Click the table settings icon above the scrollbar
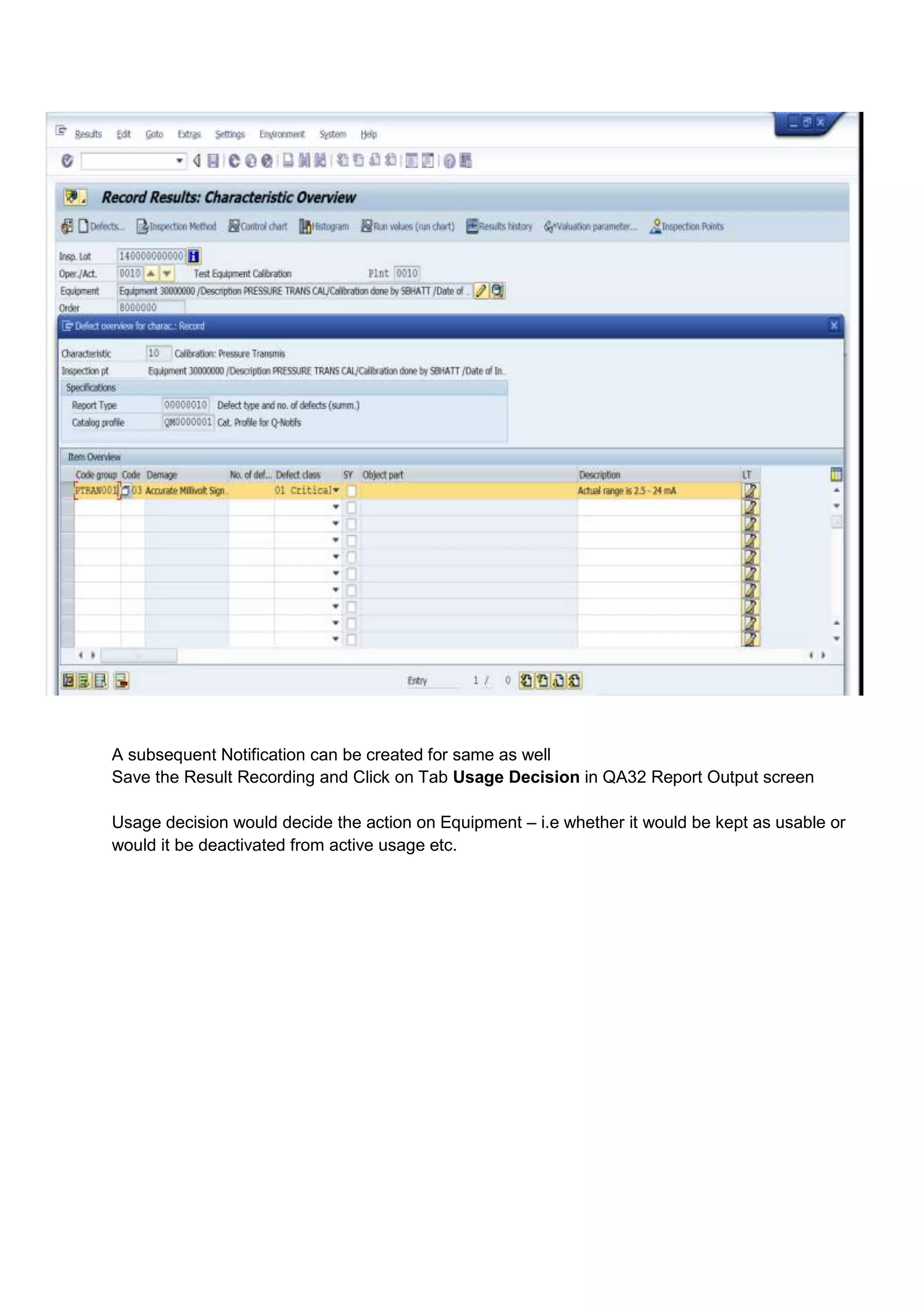 836,474
